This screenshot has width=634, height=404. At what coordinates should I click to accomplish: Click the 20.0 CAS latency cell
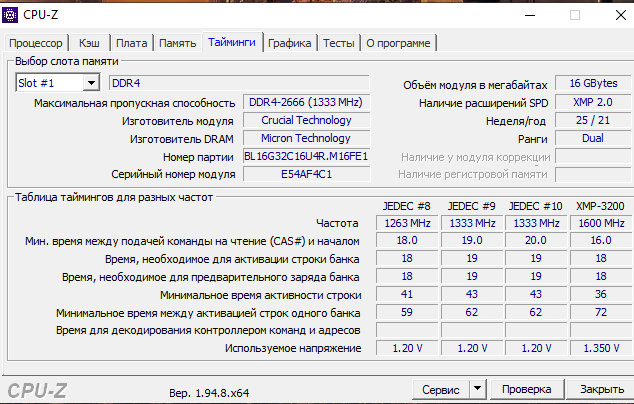(x=536, y=240)
